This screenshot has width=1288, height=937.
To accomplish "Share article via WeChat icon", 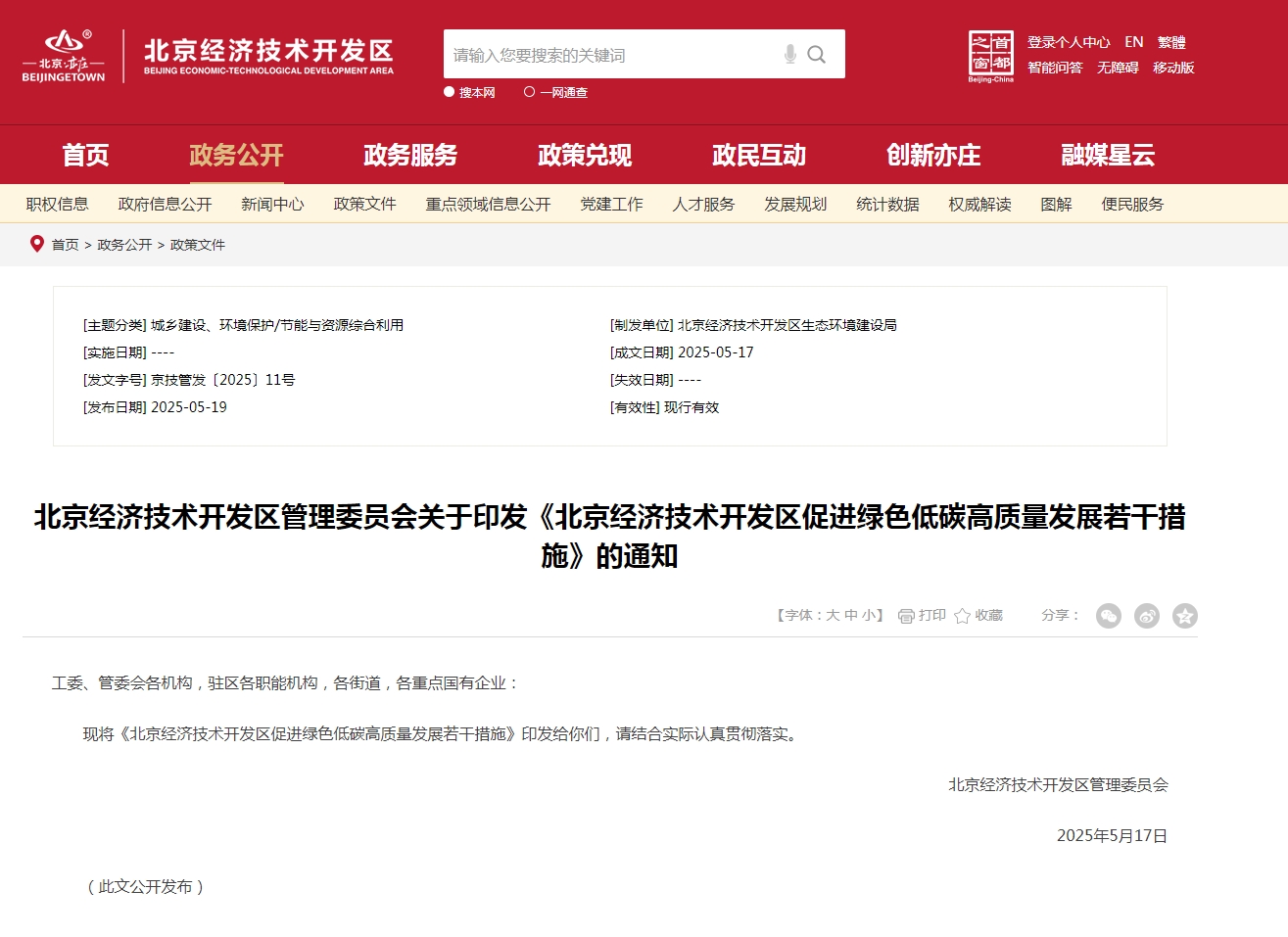I will 1108,616.
